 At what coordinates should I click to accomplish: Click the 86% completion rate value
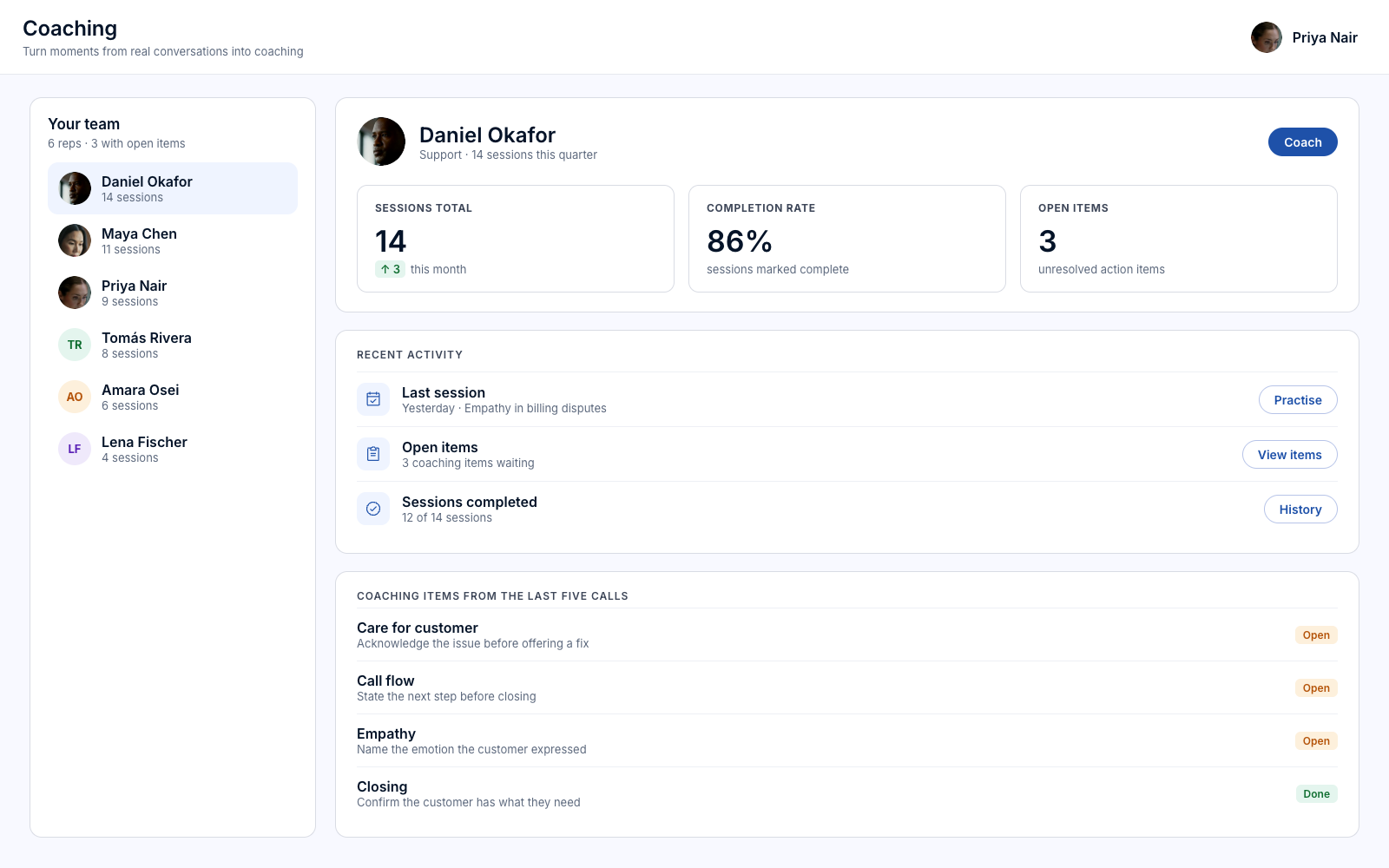740,240
